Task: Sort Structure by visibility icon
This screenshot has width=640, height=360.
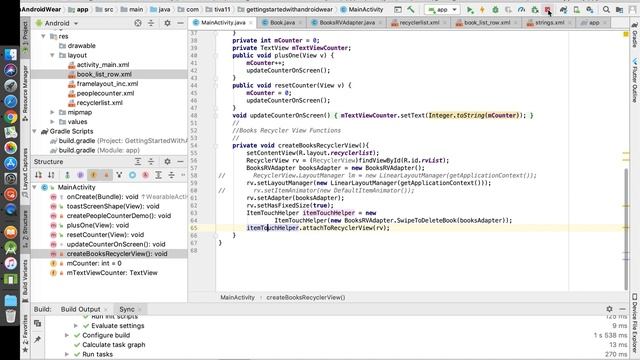Action: point(38,175)
